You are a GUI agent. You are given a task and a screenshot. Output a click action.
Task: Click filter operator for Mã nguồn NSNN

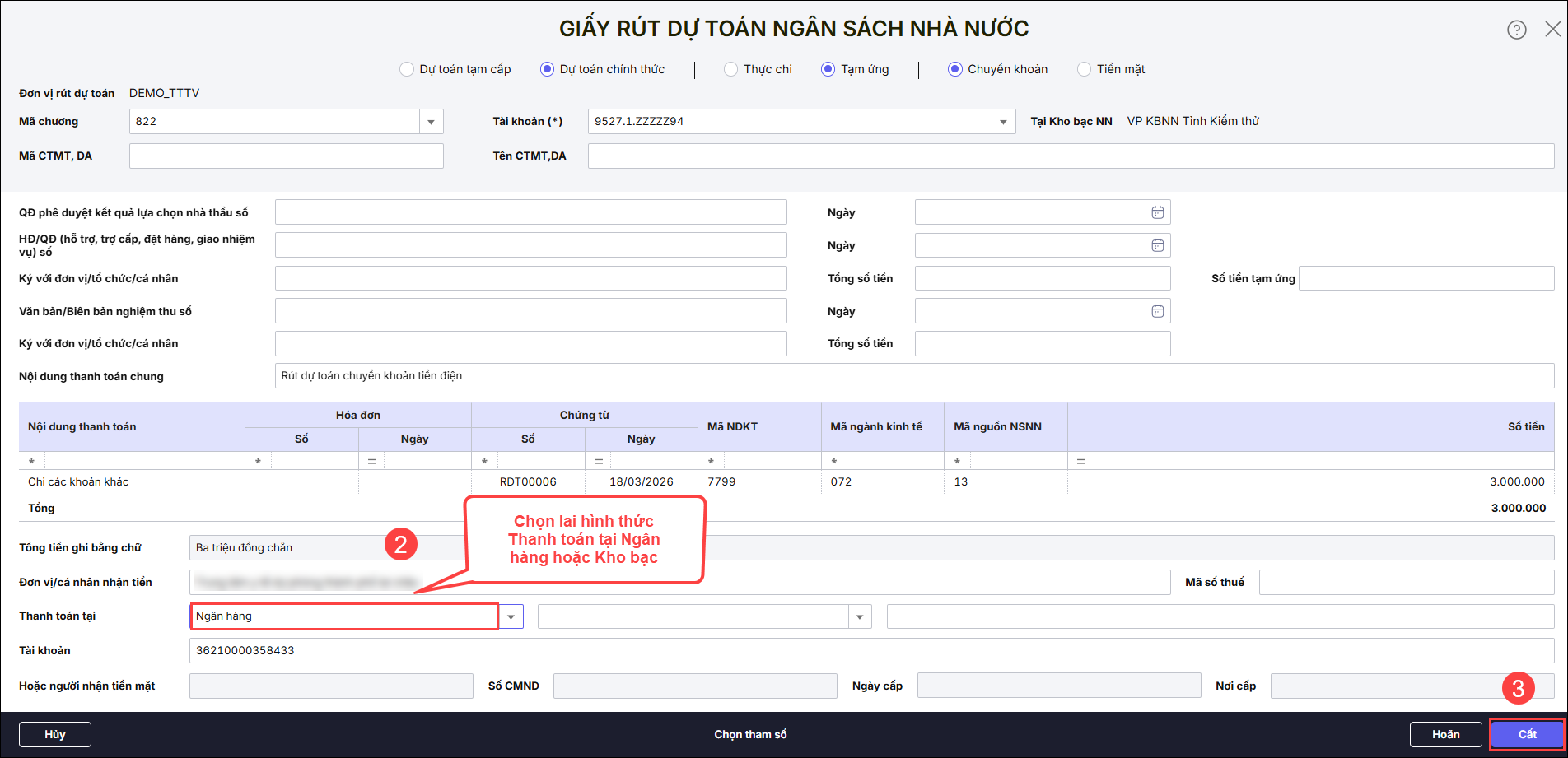(958, 462)
